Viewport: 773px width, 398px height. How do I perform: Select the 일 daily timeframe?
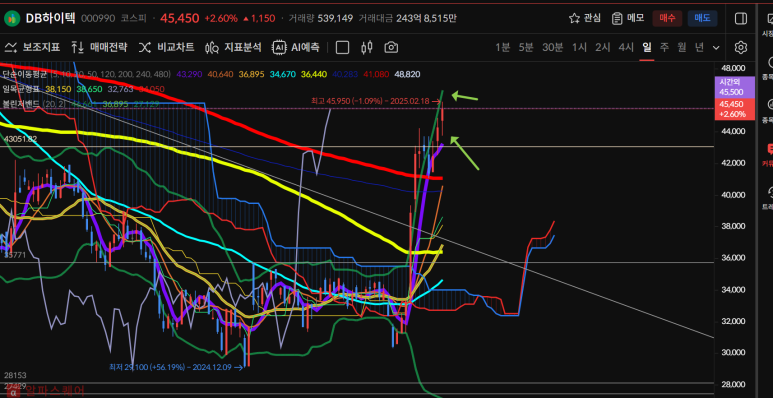pyautogui.click(x=647, y=47)
